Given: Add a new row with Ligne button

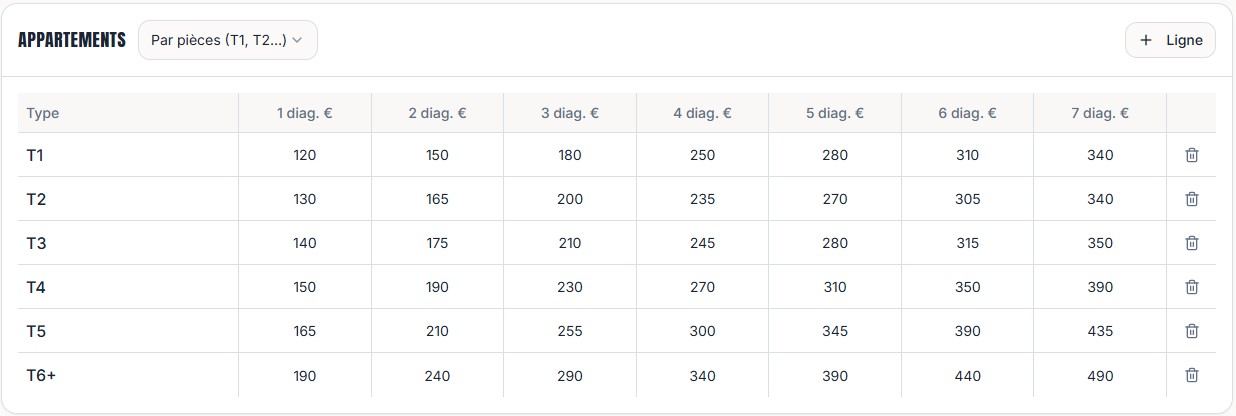Looking at the screenshot, I should [x=1170, y=40].
